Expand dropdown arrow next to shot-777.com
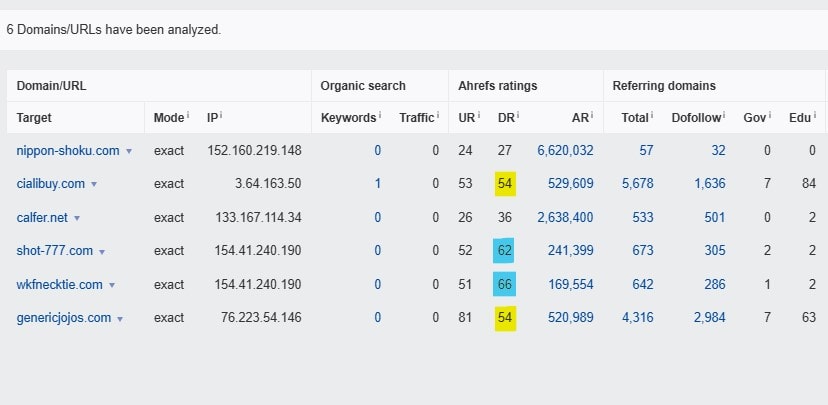This screenshot has width=828, height=405. pyautogui.click(x=102, y=252)
